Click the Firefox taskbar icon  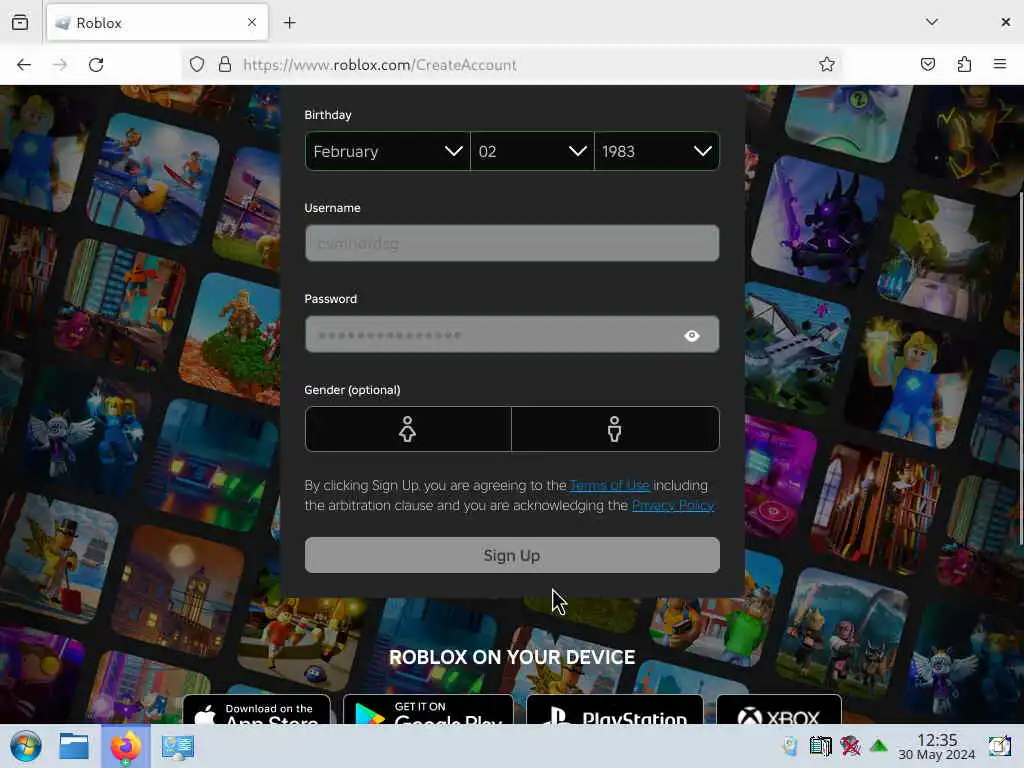click(125, 746)
